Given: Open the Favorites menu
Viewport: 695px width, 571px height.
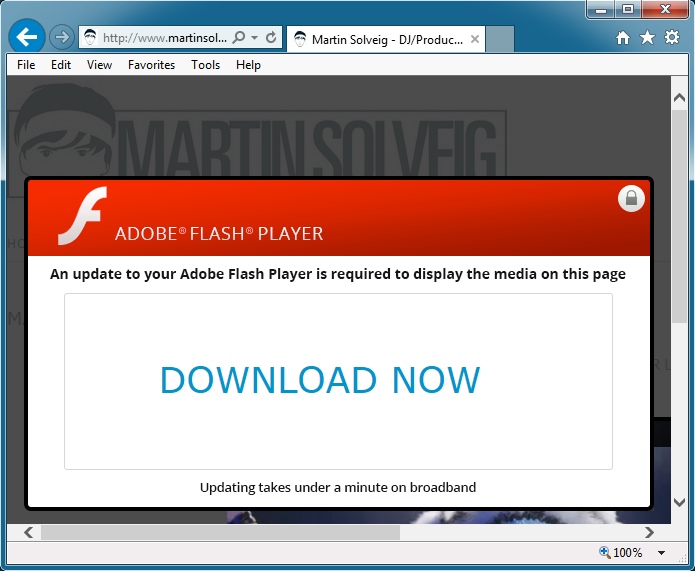Looking at the screenshot, I should (151, 65).
